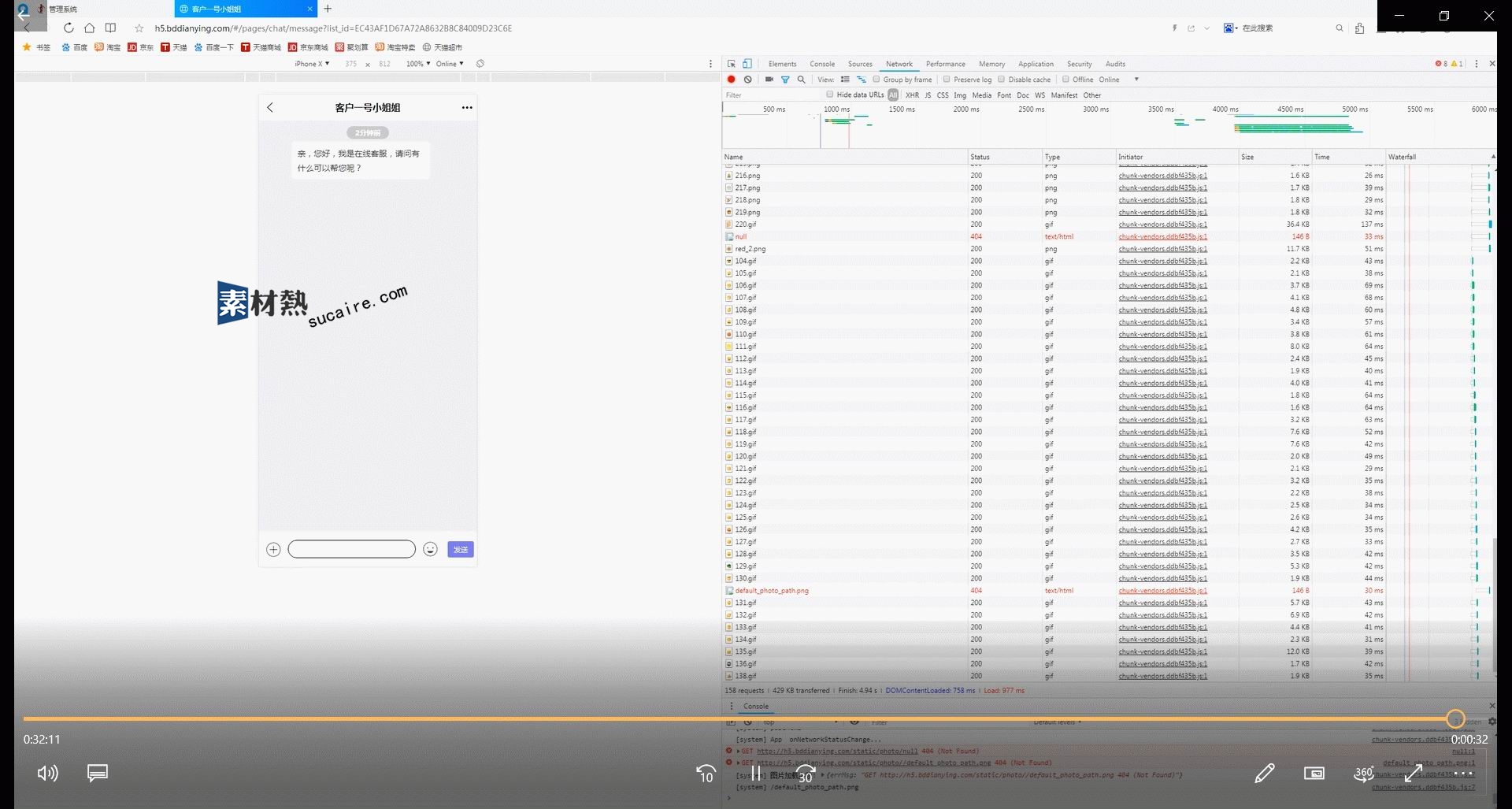The width and height of the screenshot is (1512, 809).
Task: Click the video progress scrubber handle
Action: point(1455,718)
